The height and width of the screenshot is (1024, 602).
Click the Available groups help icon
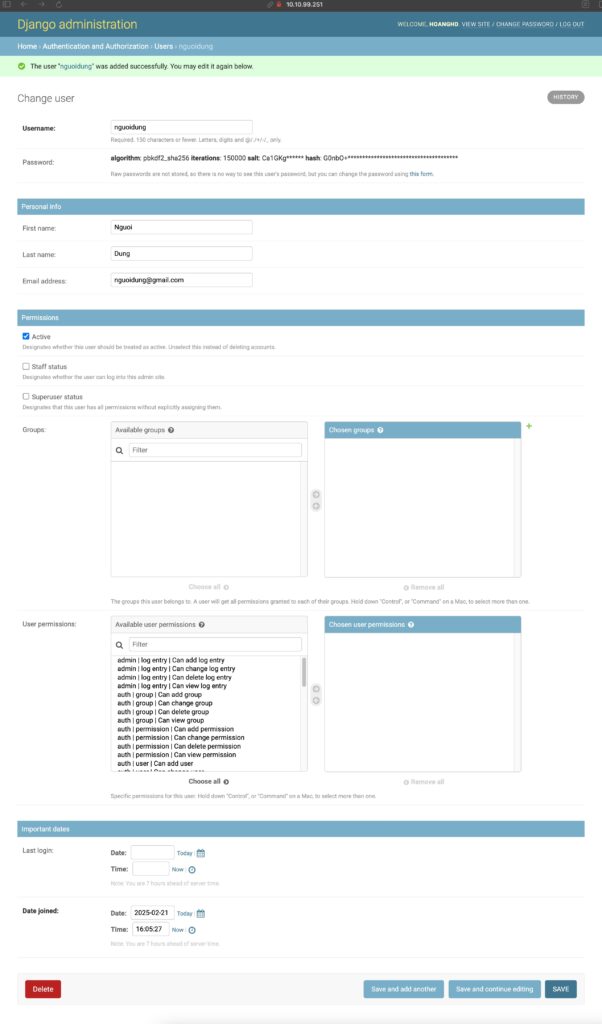pyautogui.click(x=171, y=430)
